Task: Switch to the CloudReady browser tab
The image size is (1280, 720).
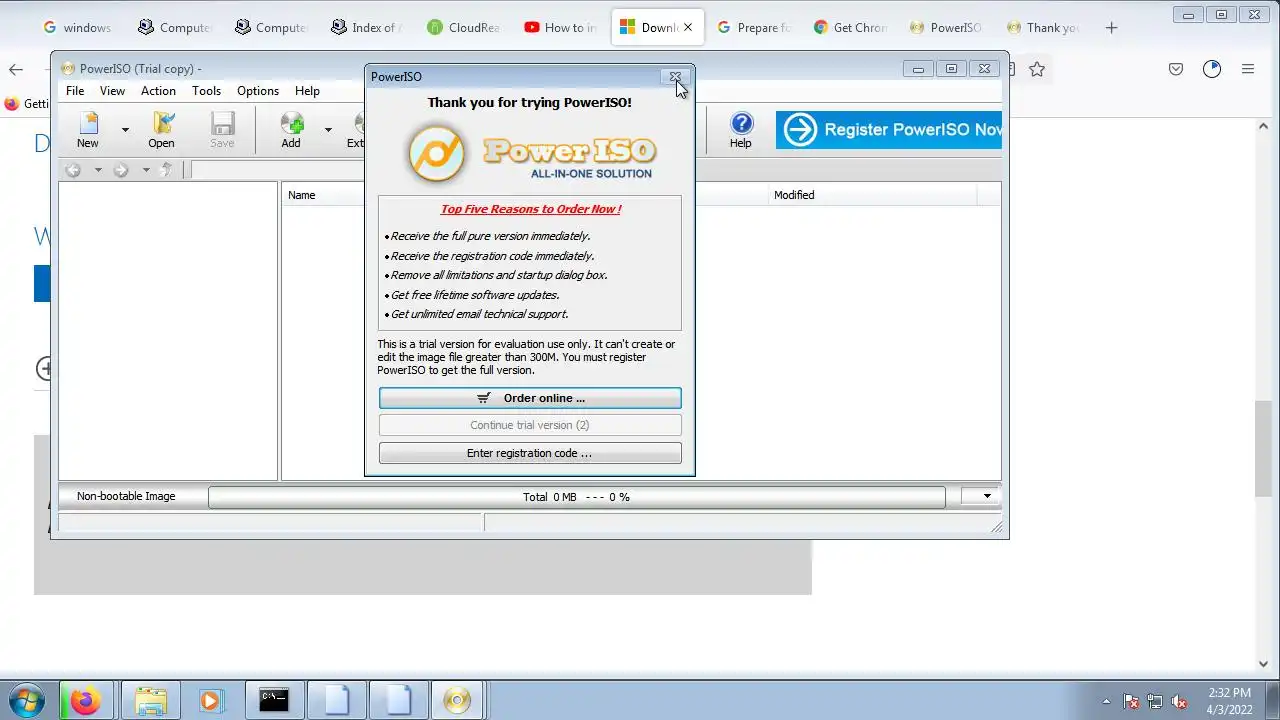Action: pos(462,27)
